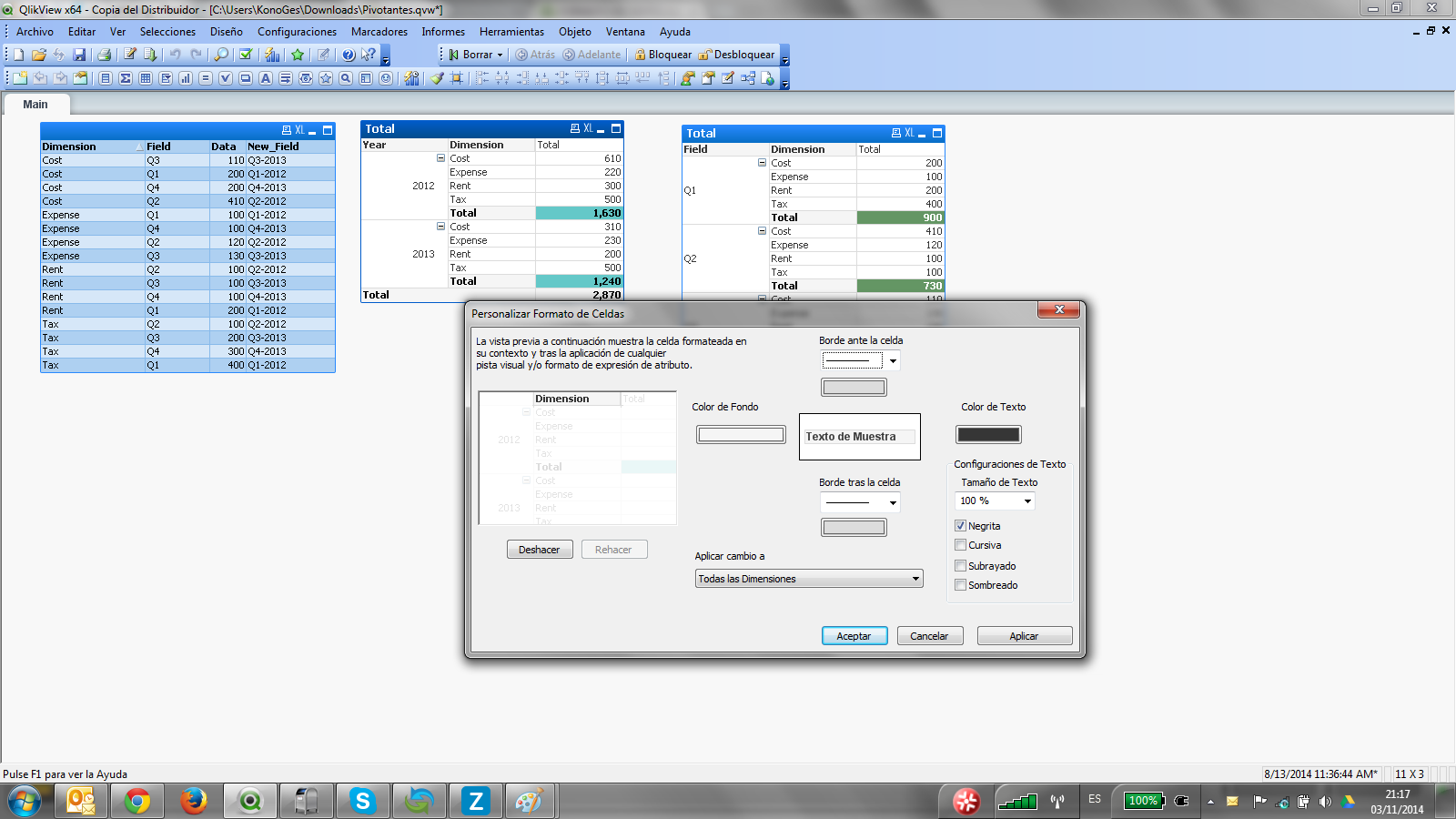Click the Save disk icon

(79, 55)
